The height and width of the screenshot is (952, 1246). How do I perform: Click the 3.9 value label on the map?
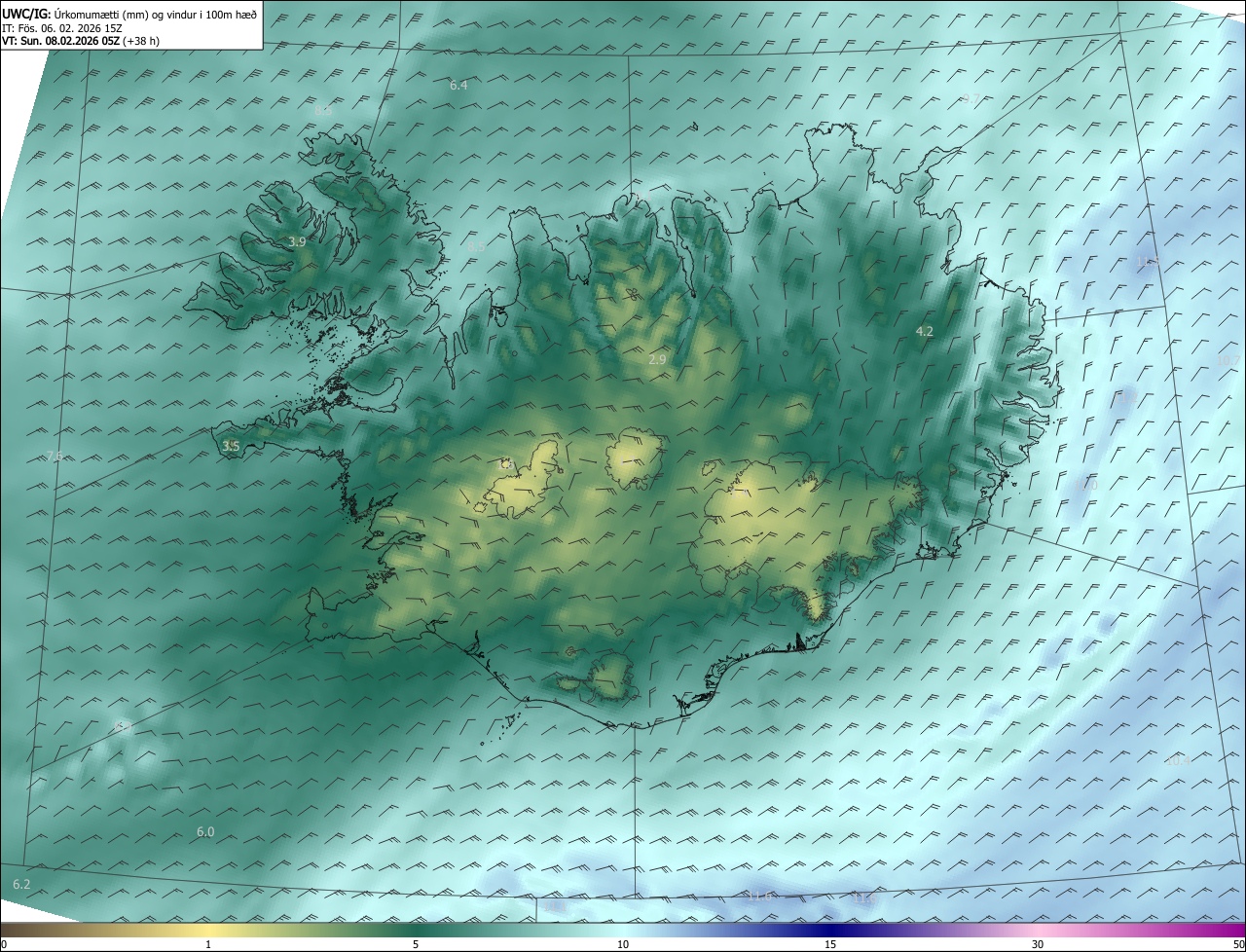point(298,241)
